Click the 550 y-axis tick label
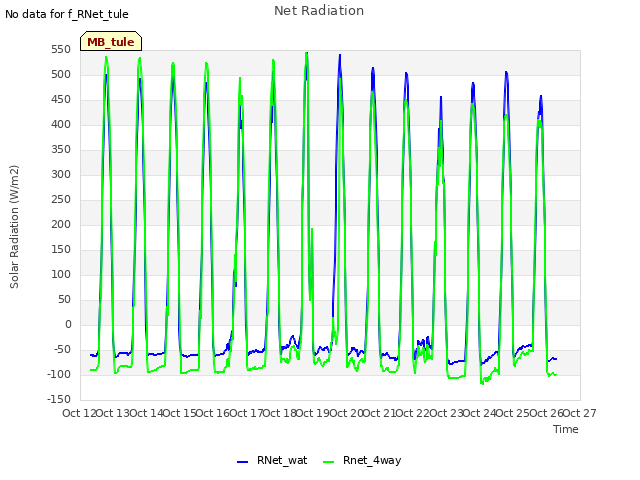640x480 pixels. pyautogui.click(x=61, y=50)
